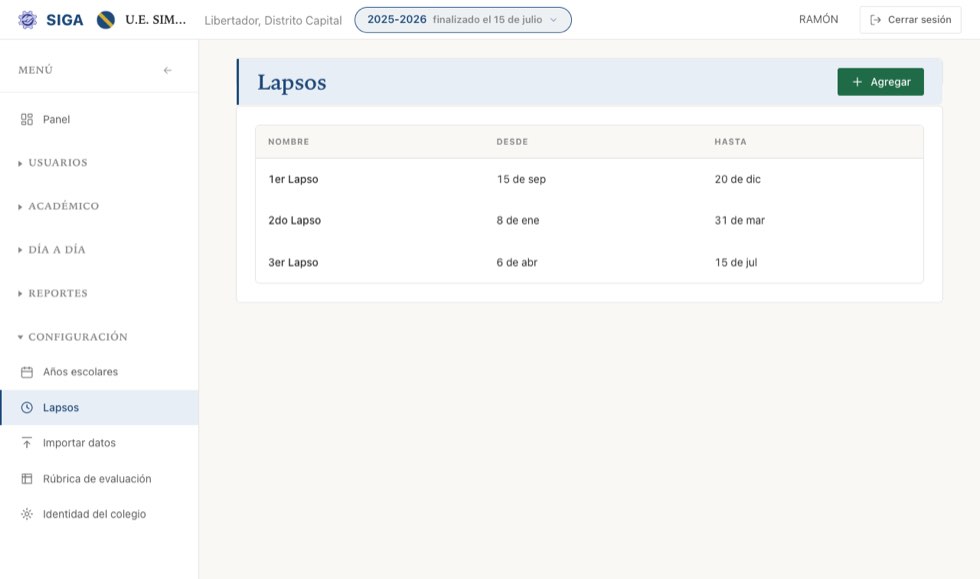
Task: Click the 6 de abr start date
Action: [x=517, y=263]
